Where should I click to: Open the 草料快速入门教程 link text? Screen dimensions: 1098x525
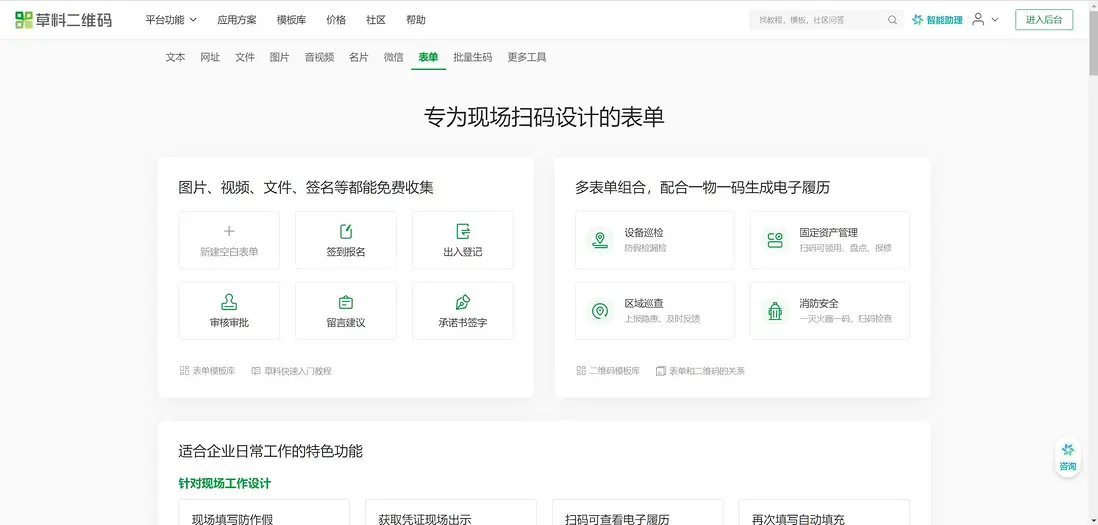click(298, 371)
